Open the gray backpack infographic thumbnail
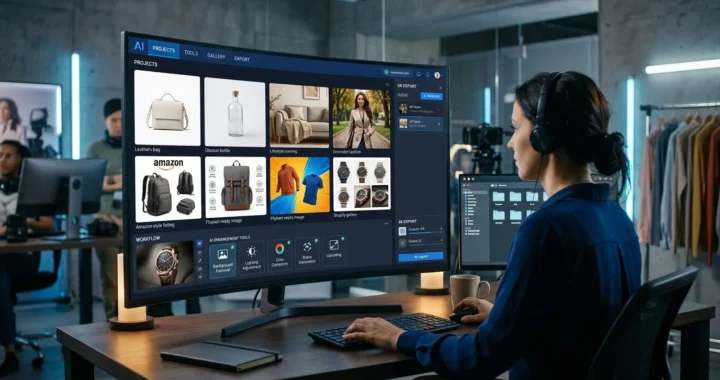This screenshot has width=720, height=380. [x=236, y=187]
